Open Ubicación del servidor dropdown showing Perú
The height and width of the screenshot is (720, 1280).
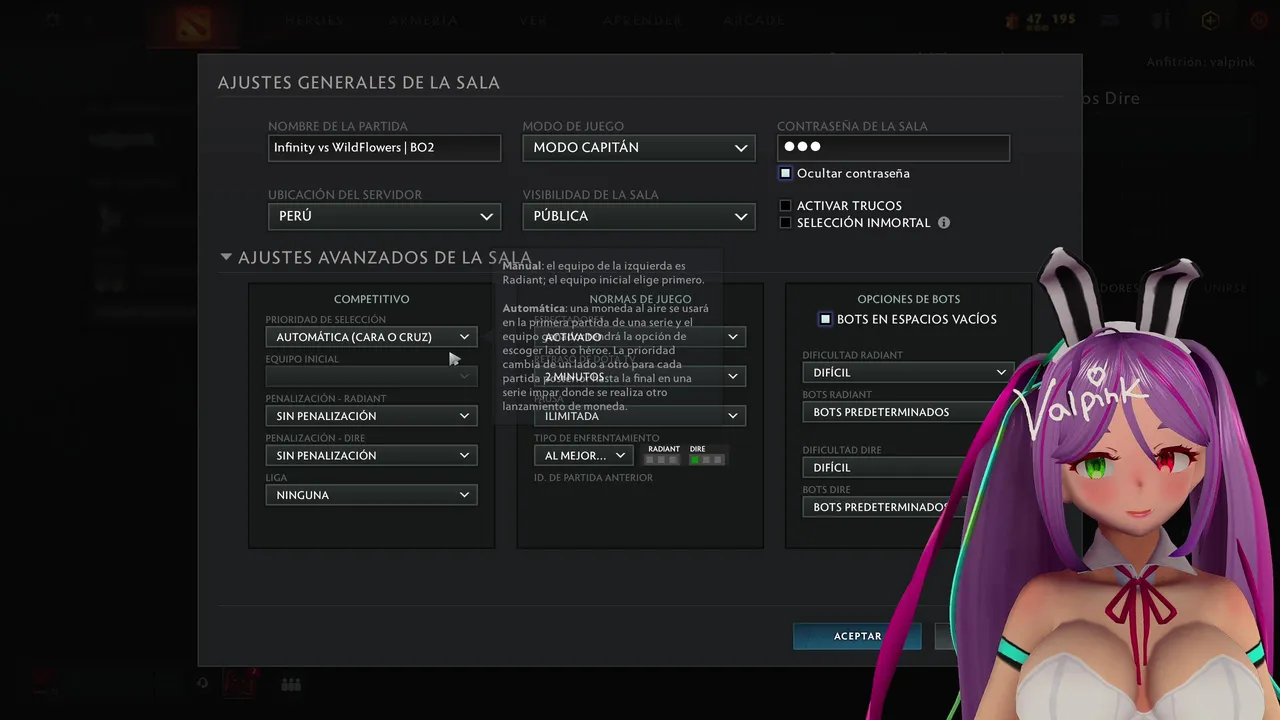point(384,216)
